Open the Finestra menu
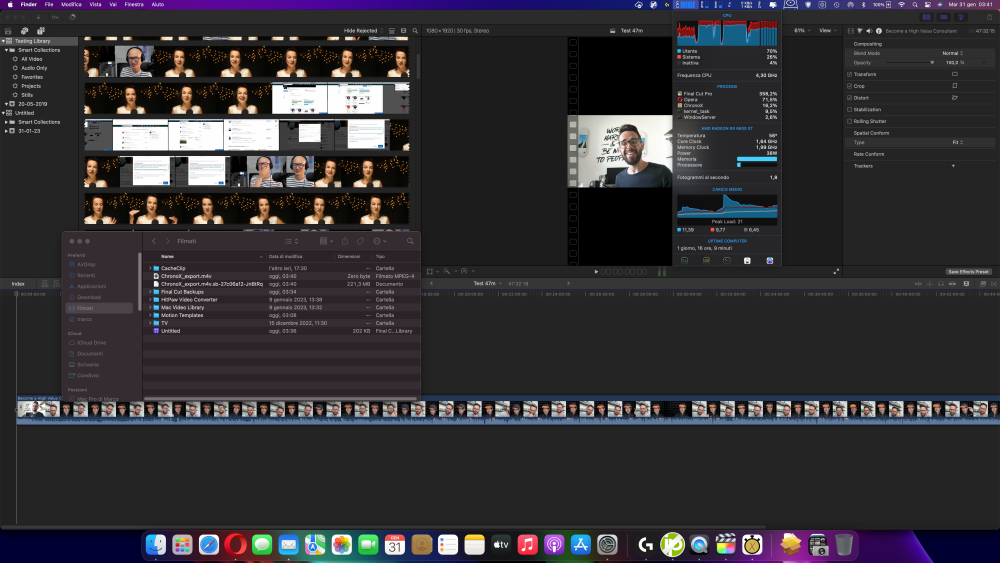Viewport: 1000px width, 563px height. click(134, 4)
